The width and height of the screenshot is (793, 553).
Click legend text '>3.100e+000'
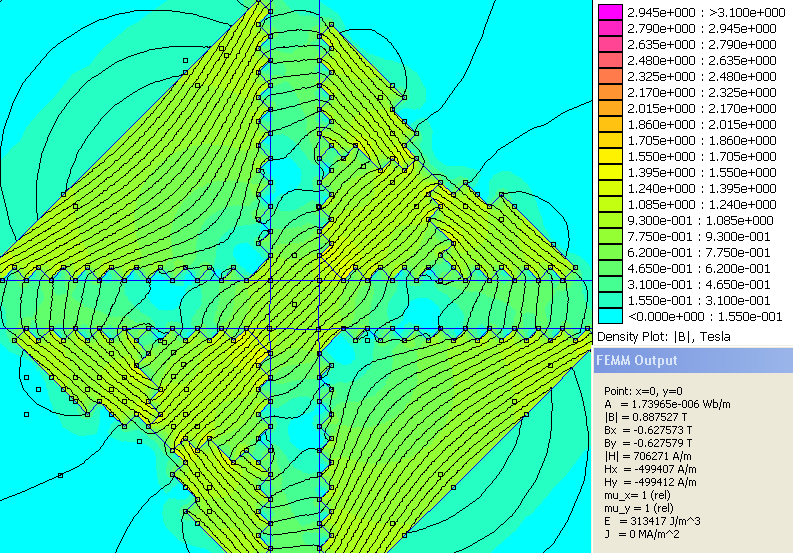point(747,13)
